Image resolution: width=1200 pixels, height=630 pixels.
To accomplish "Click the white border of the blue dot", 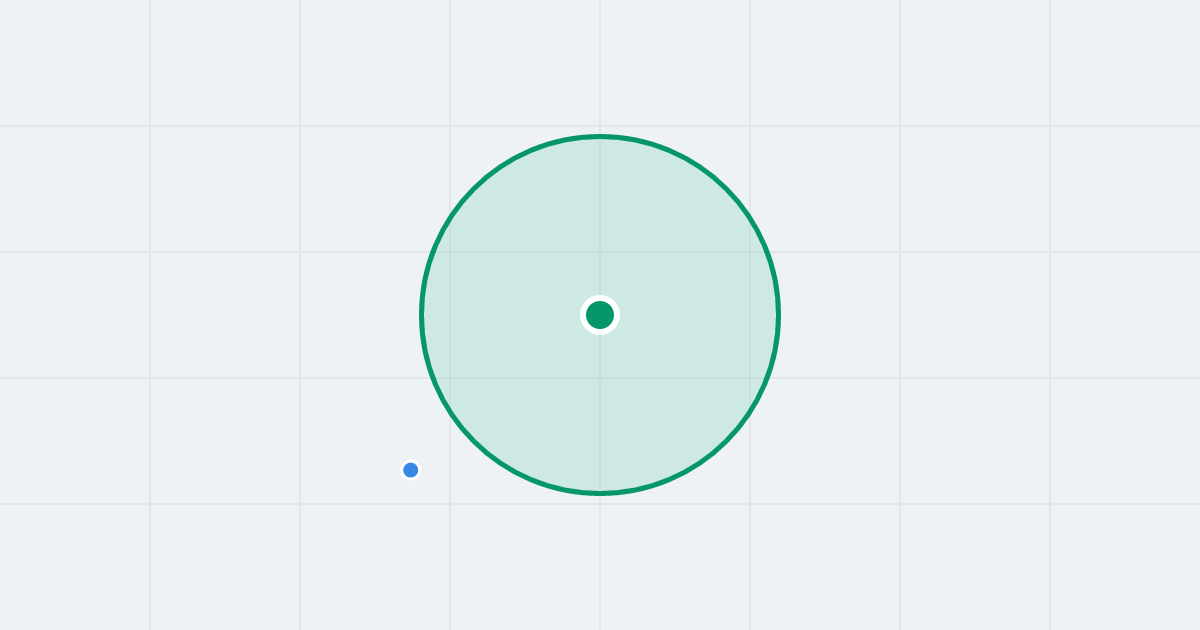I will [410, 462].
